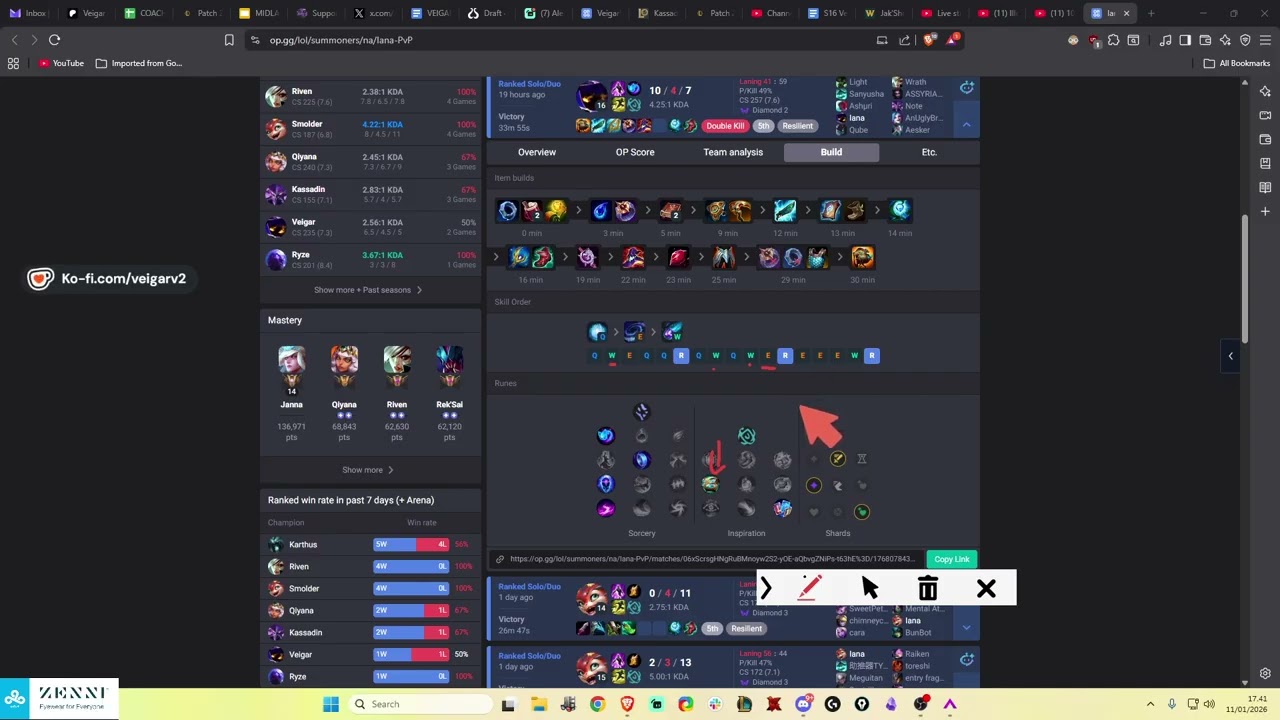Click the Ryze champion stats row icon

tap(275, 260)
